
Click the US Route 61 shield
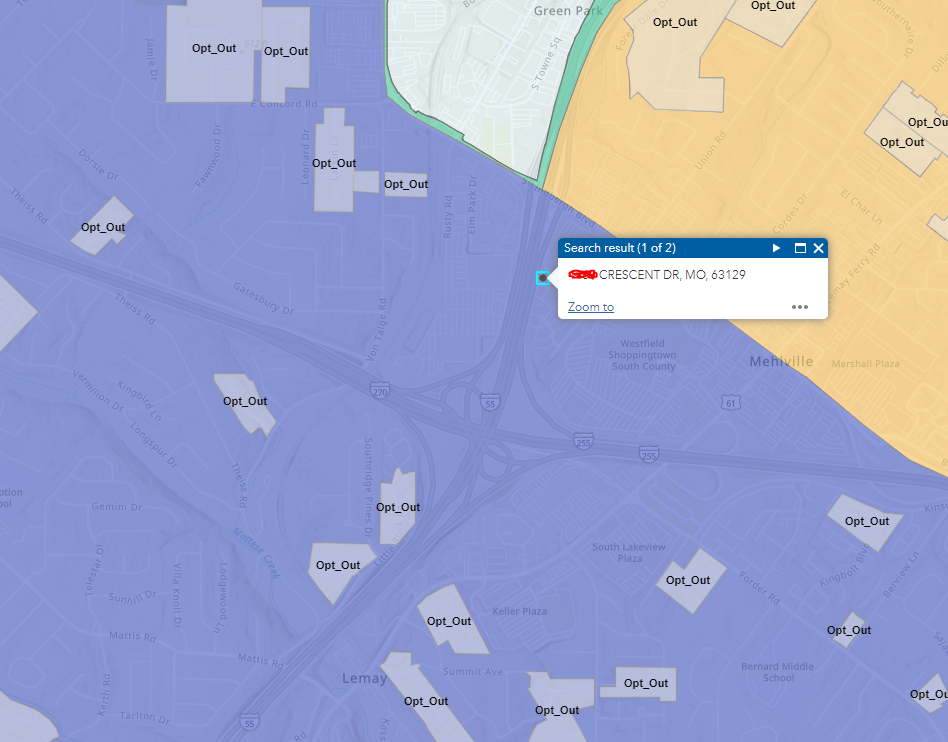pyautogui.click(x=730, y=403)
